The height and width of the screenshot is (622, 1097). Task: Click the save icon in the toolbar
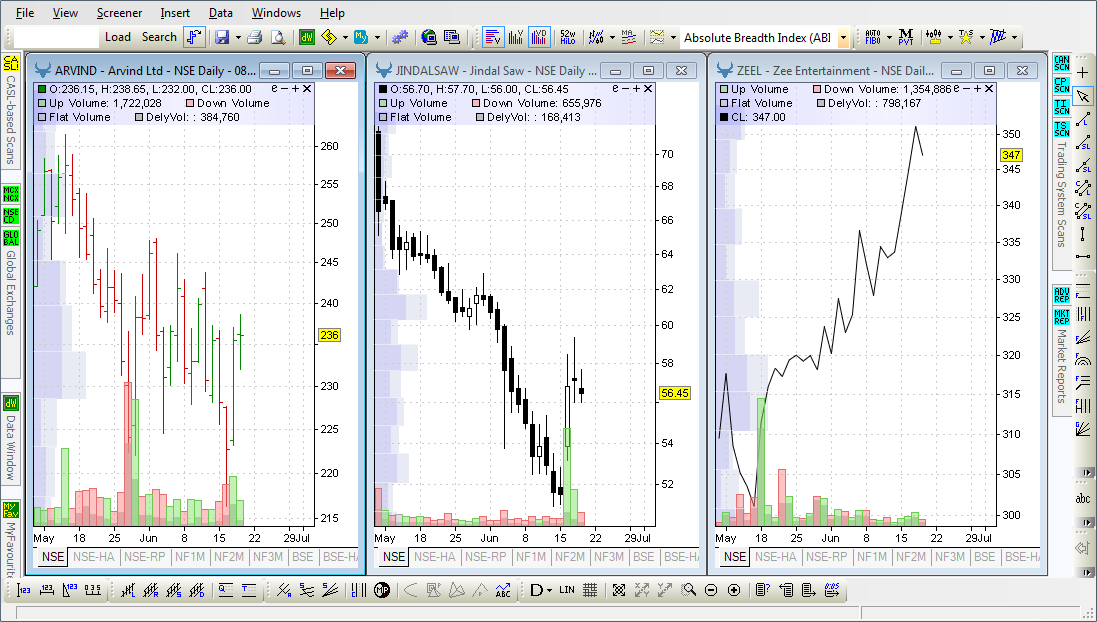tap(222, 37)
